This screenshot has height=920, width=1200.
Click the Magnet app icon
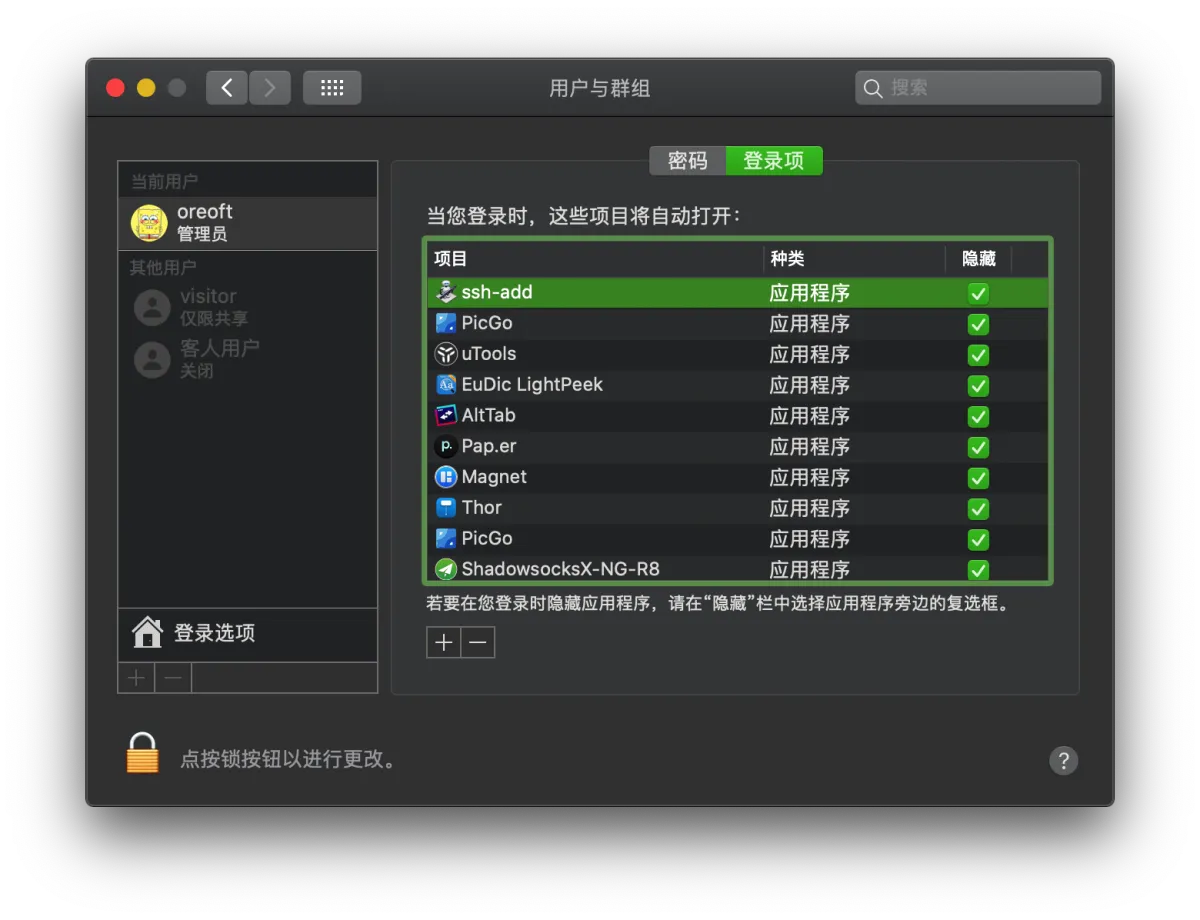446,477
